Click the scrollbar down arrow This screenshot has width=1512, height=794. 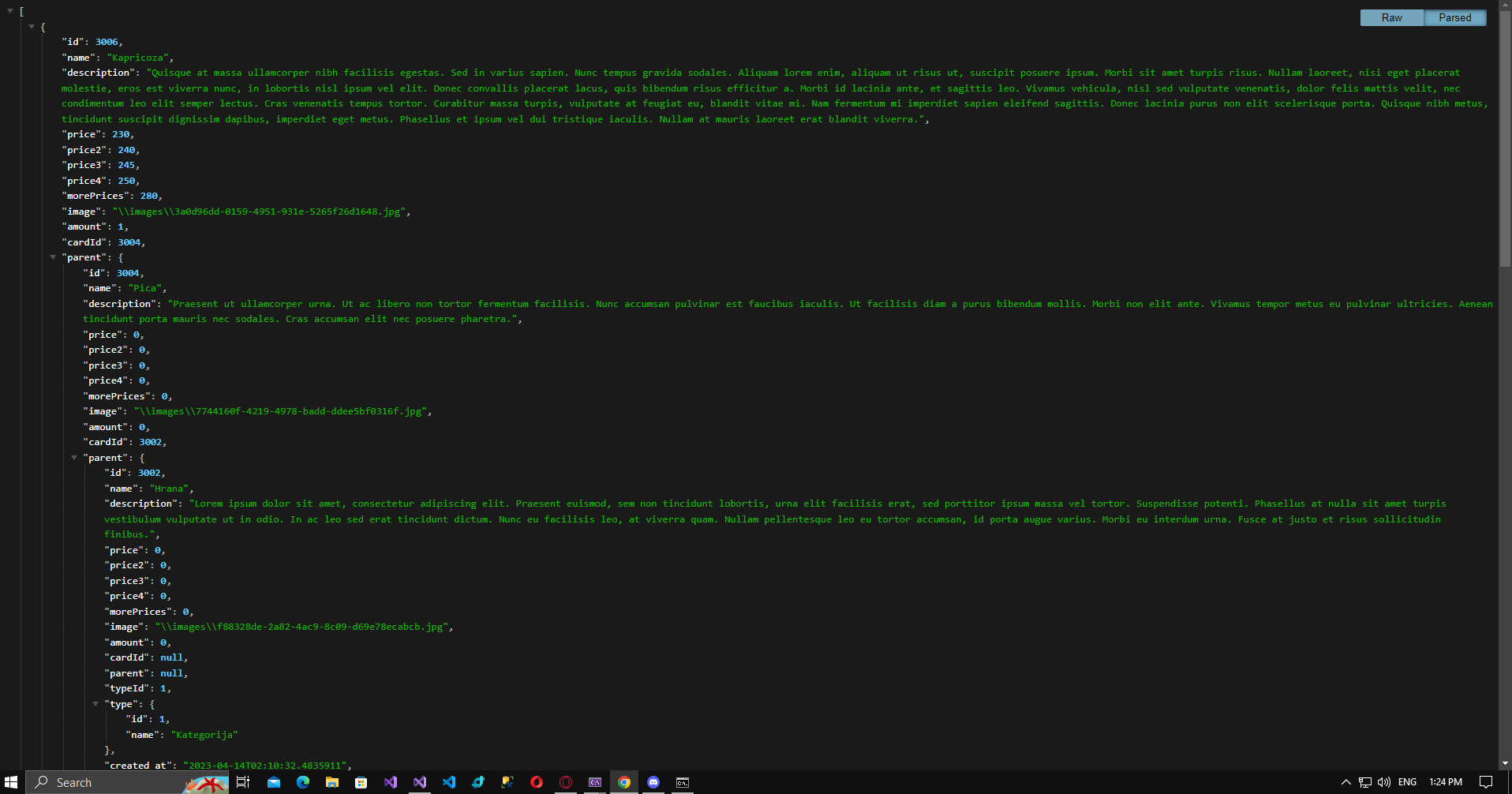tap(1505, 764)
